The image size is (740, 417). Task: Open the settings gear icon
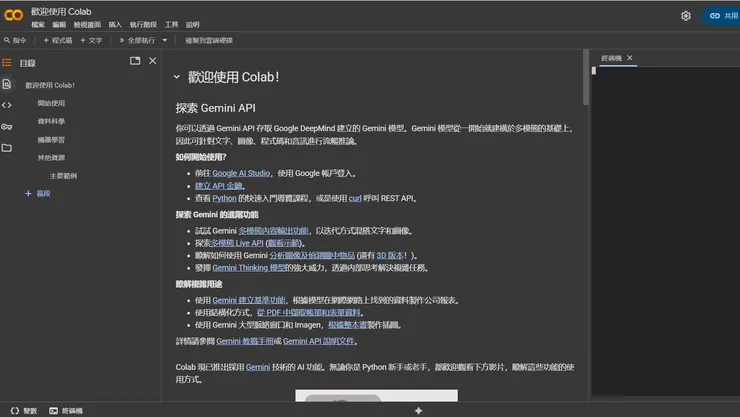click(x=686, y=16)
